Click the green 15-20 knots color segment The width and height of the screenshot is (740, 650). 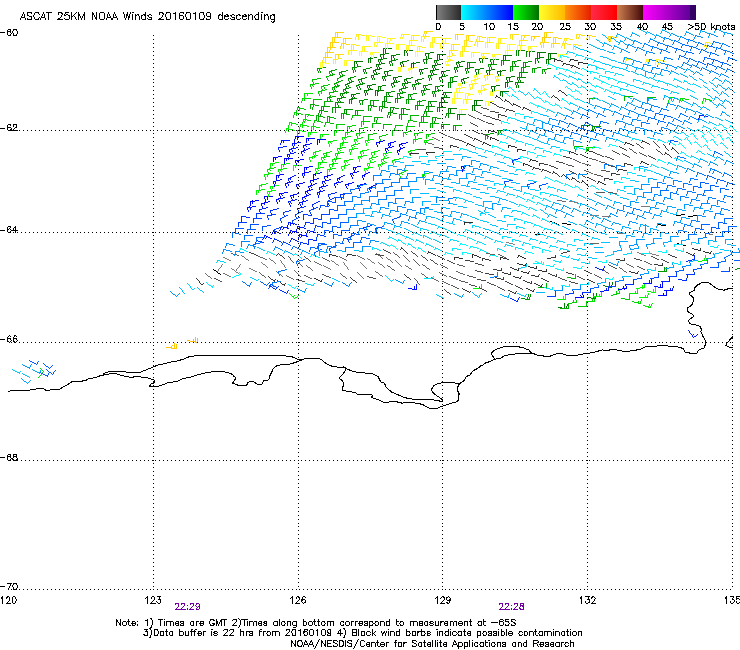coord(526,12)
